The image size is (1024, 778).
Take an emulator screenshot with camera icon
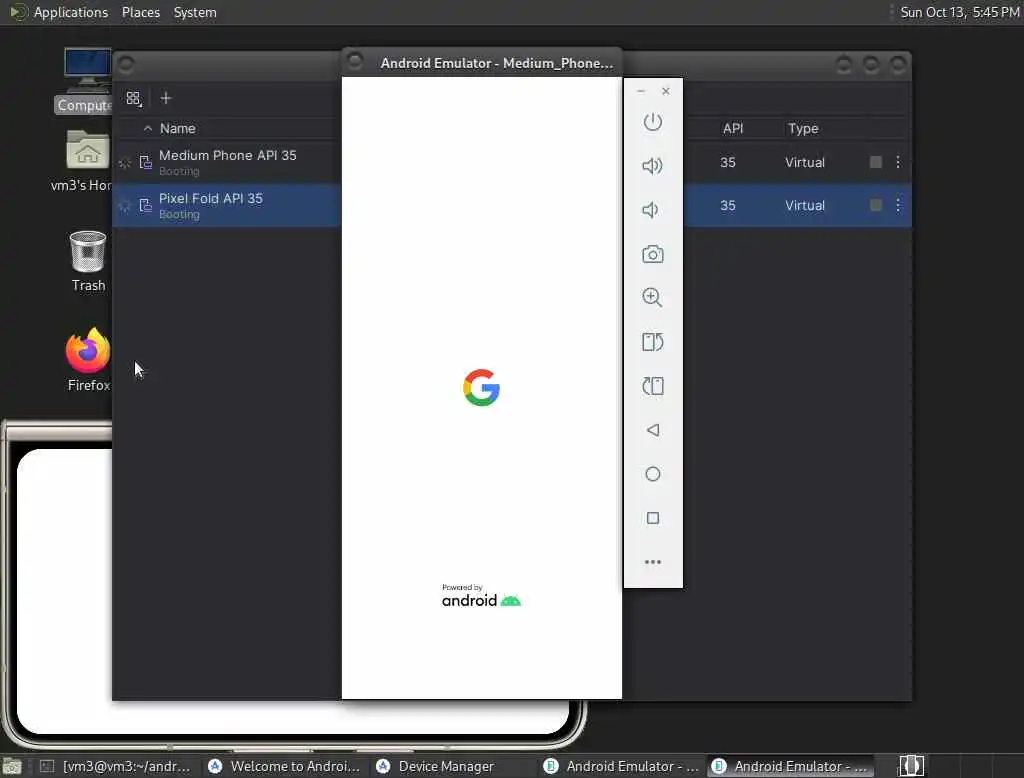pyautogui.click(x=652, y=254)
